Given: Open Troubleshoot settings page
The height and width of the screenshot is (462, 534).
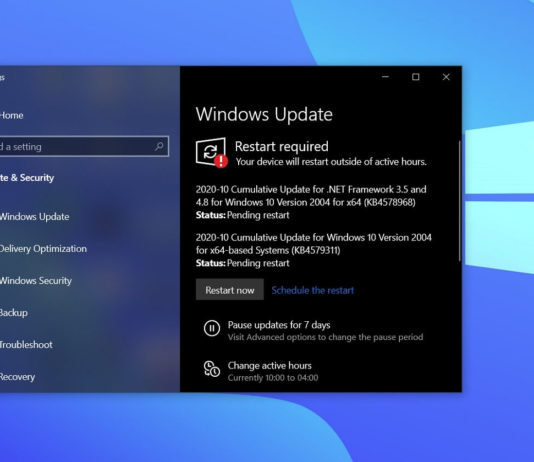Looking at the screenshot, I should pos(26,345).
